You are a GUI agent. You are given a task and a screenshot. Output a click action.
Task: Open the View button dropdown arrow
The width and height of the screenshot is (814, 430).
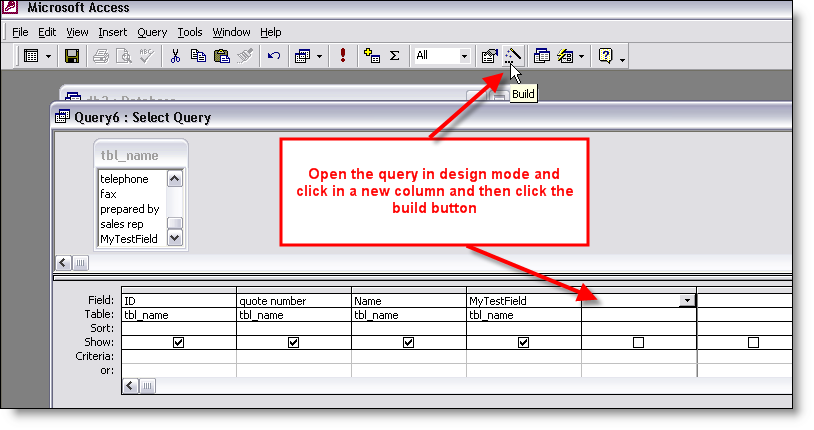49,56
